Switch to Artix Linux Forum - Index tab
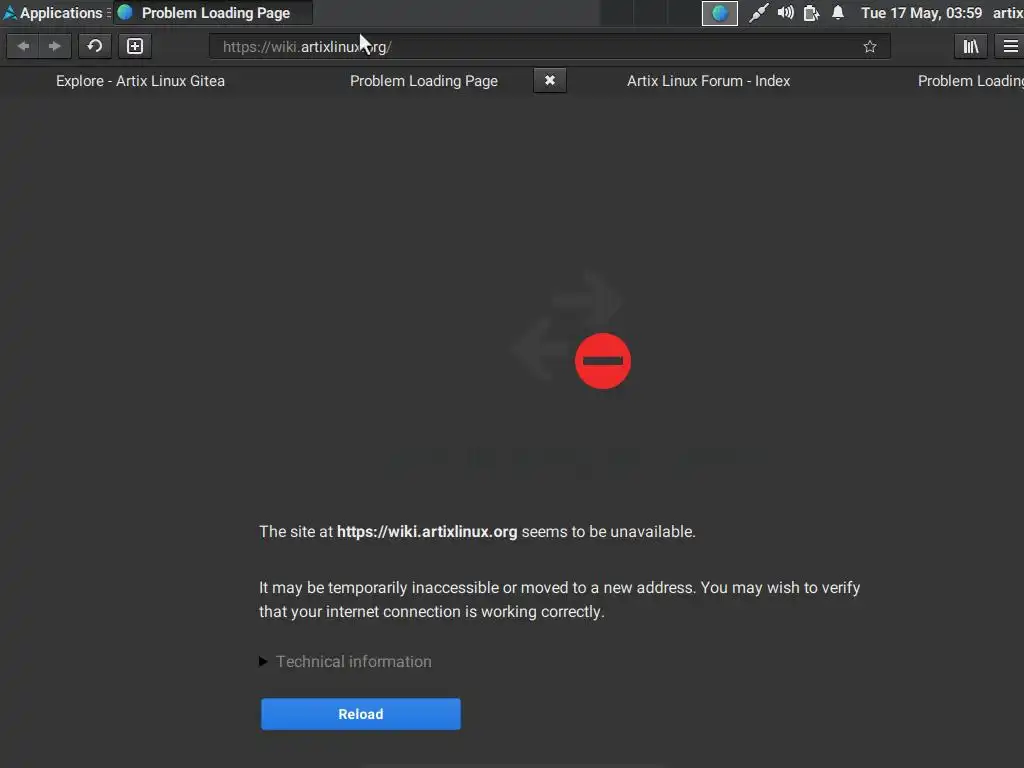1024x768 pixels. (709, 81)
